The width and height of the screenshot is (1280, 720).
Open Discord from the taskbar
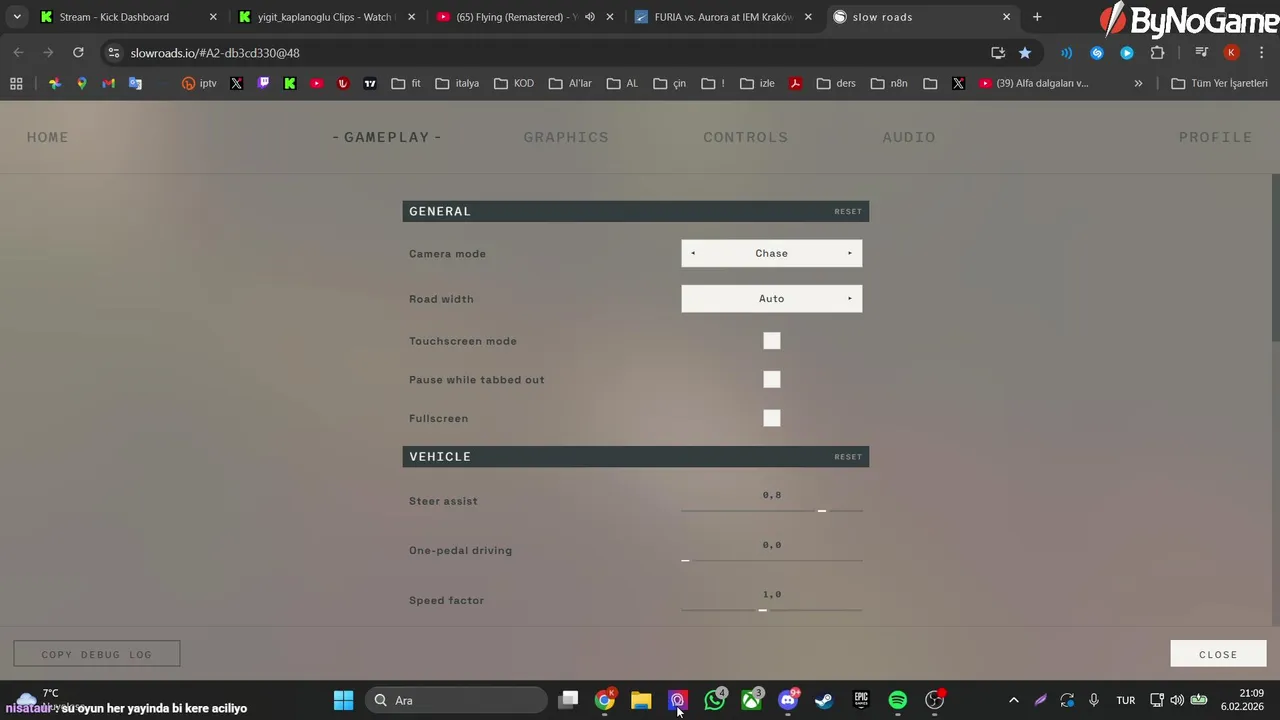click(x=788, y=700)
